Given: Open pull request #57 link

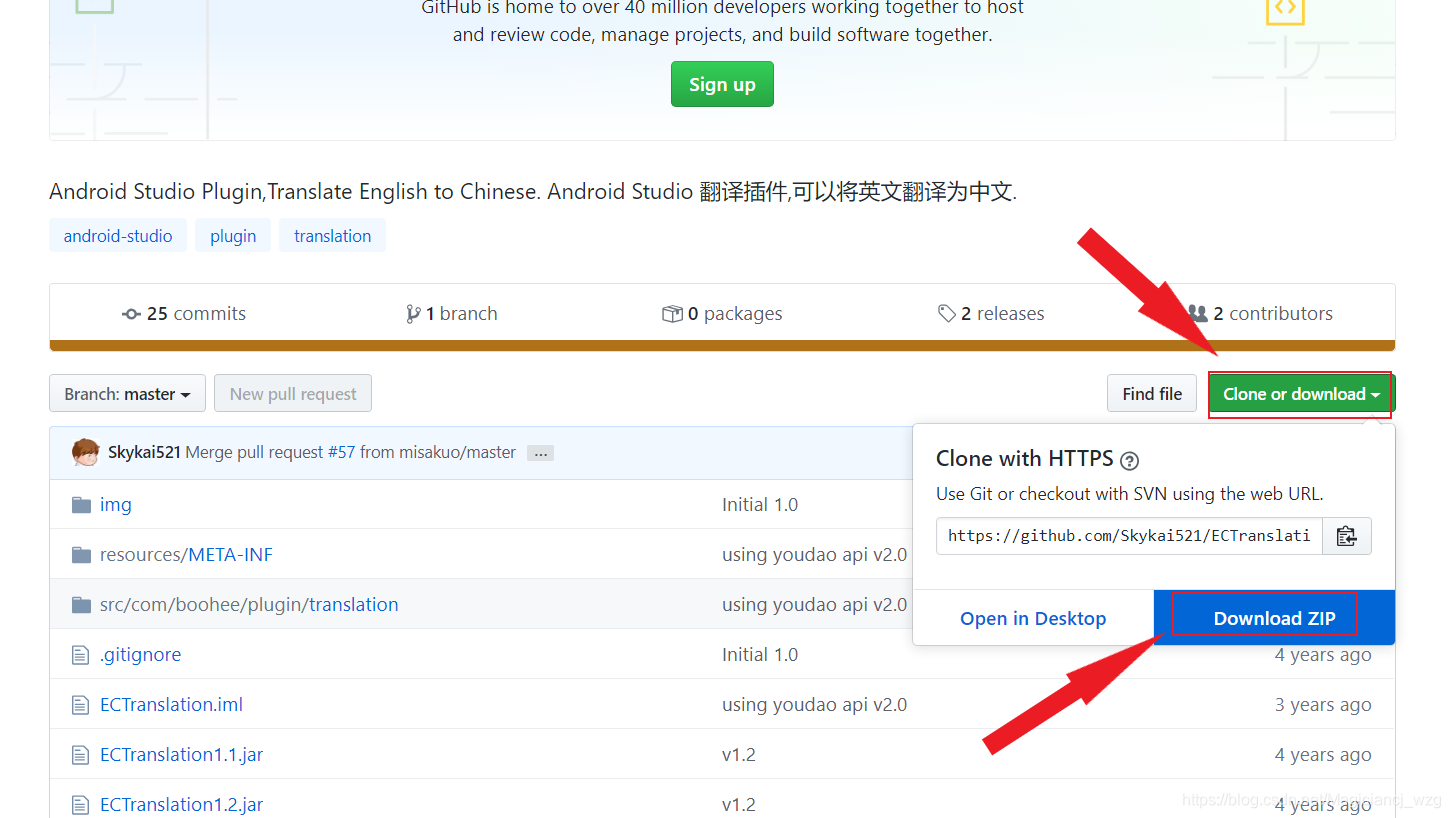Looking at the screenshot, I should point(341,452).
